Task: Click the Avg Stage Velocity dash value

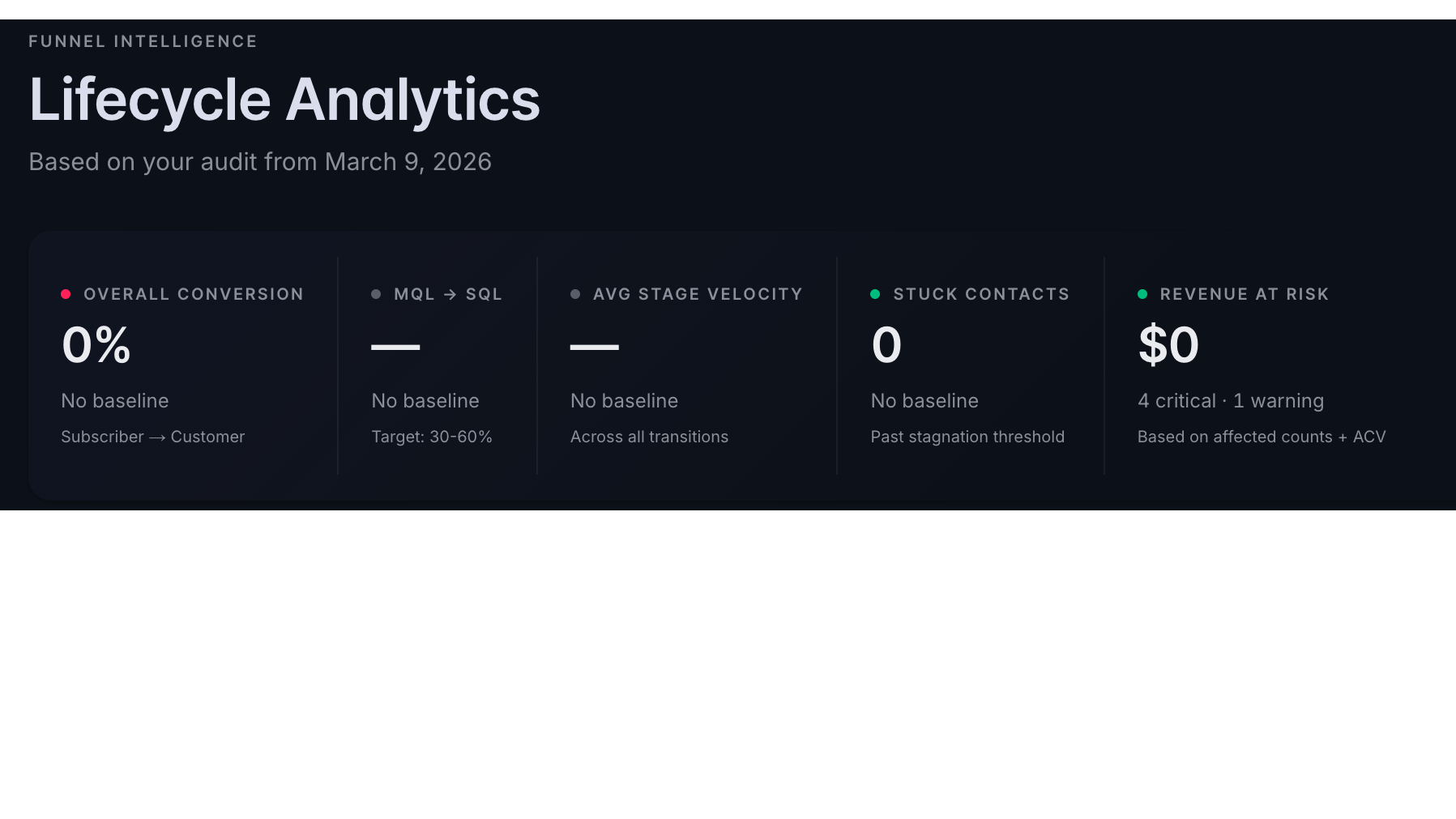Action: (595, 347)
